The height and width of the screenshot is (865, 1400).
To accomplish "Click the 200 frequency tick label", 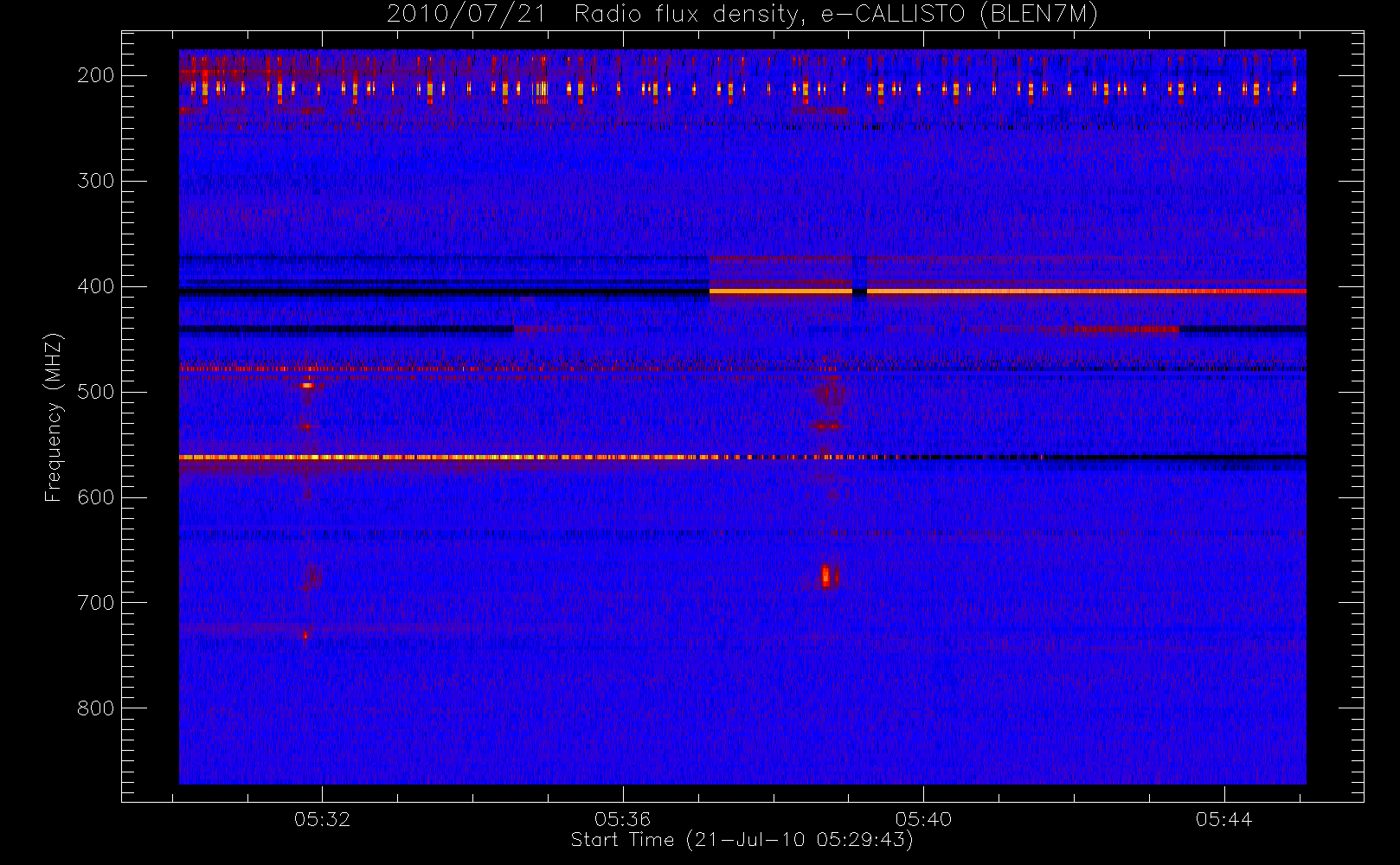I will (x=96, y=75).
